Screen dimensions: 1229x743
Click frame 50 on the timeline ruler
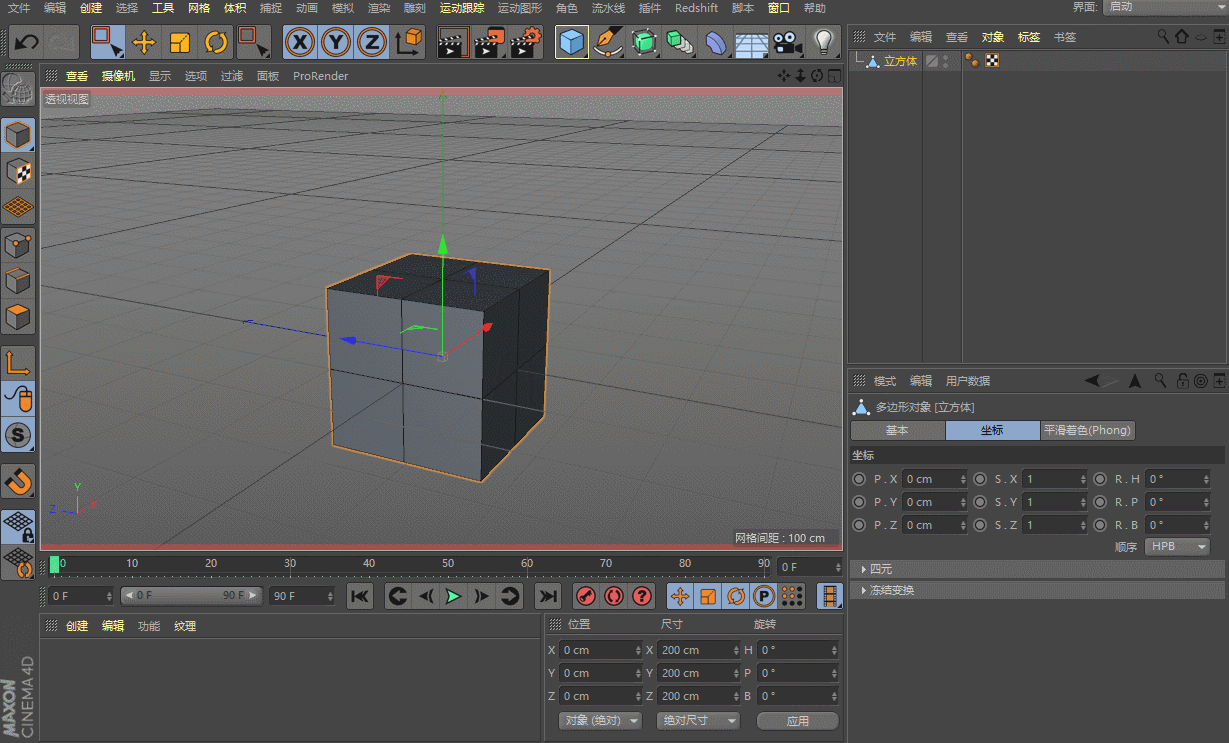tap(448, 565)
